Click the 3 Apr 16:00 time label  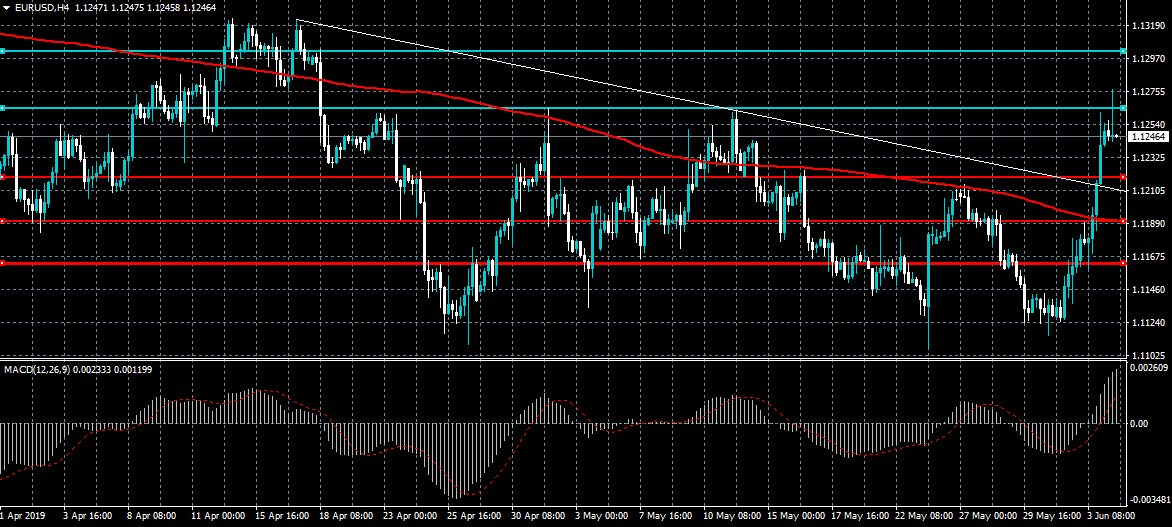coord(87,516)
